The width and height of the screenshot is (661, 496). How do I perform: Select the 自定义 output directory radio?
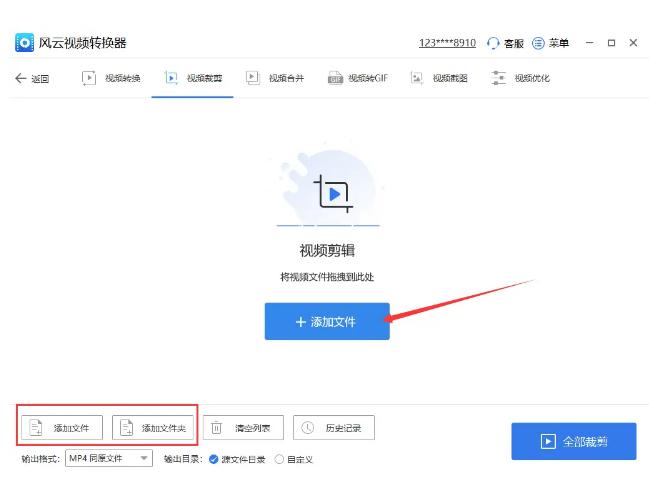pos(279,459)
